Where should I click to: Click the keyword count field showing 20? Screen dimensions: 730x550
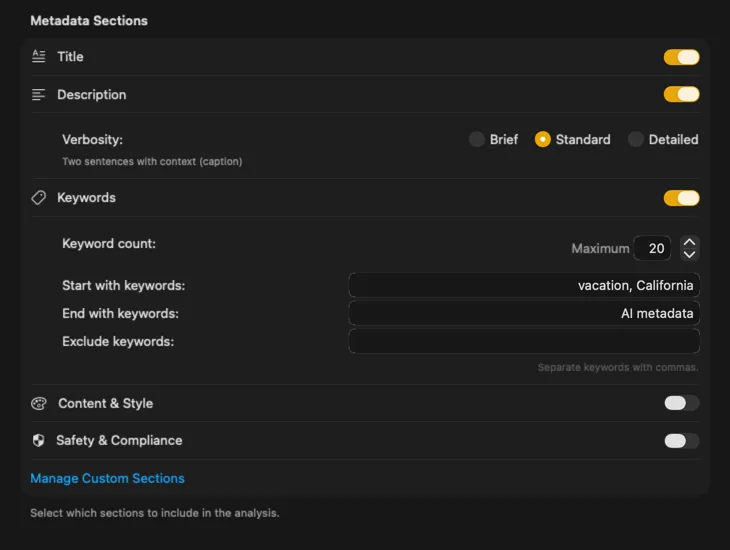(x=653, y=248)
